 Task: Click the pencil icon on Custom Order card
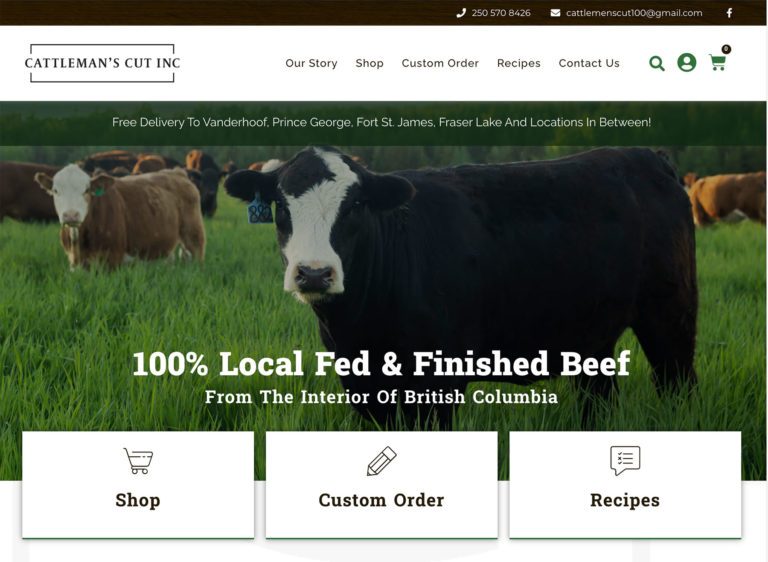(382, 461)
